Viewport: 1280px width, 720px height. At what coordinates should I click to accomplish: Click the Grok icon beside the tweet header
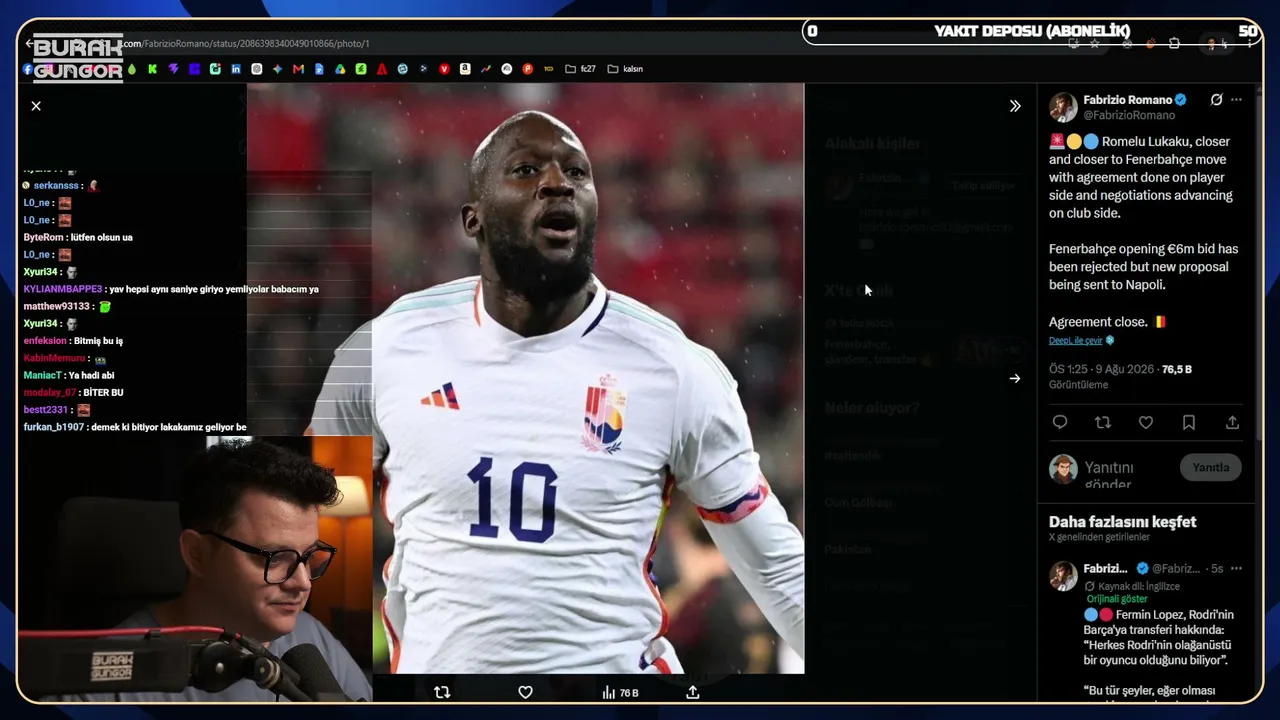(1216, 100)
